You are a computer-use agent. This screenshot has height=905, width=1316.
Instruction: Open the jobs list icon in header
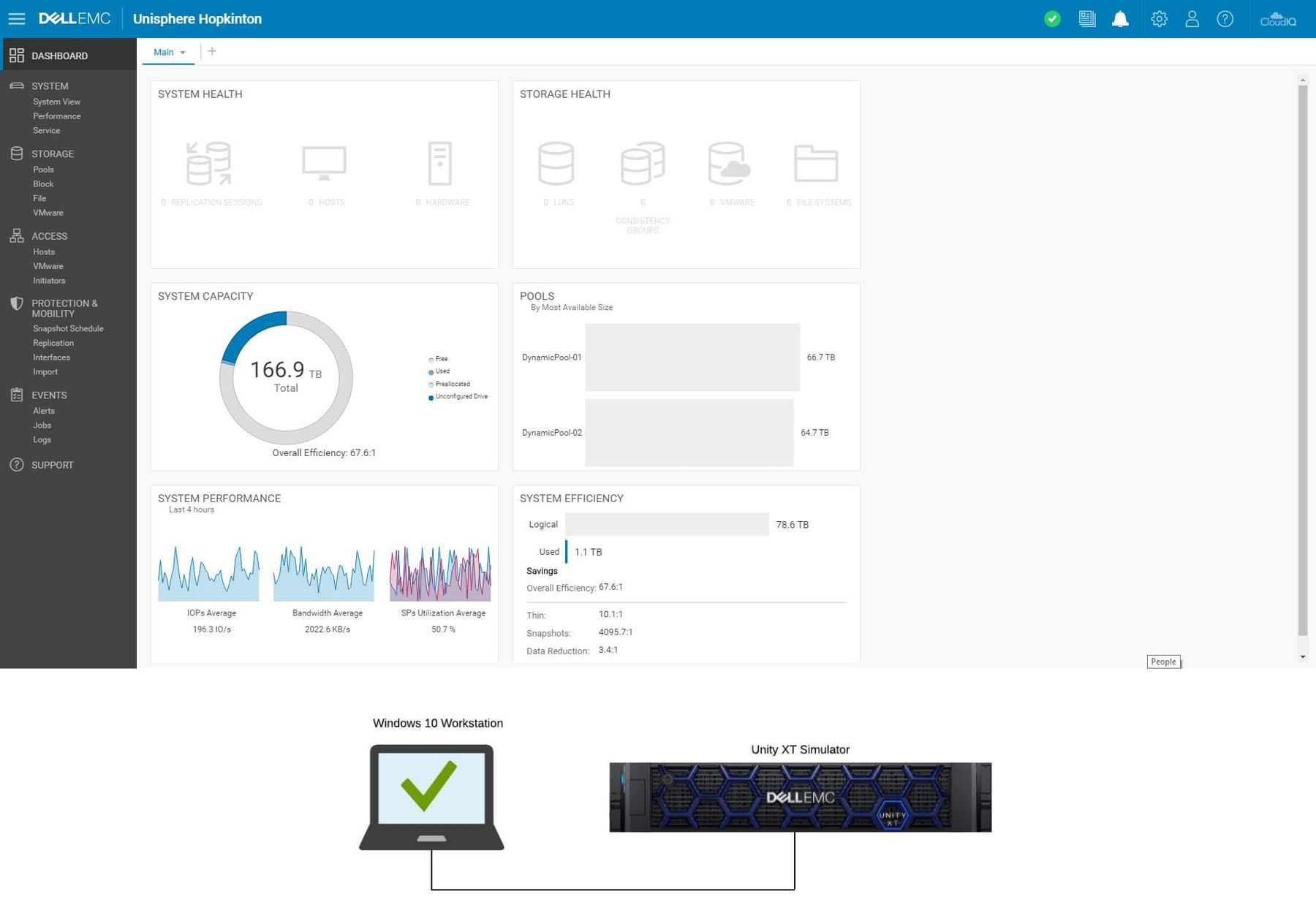(1087, 19)
